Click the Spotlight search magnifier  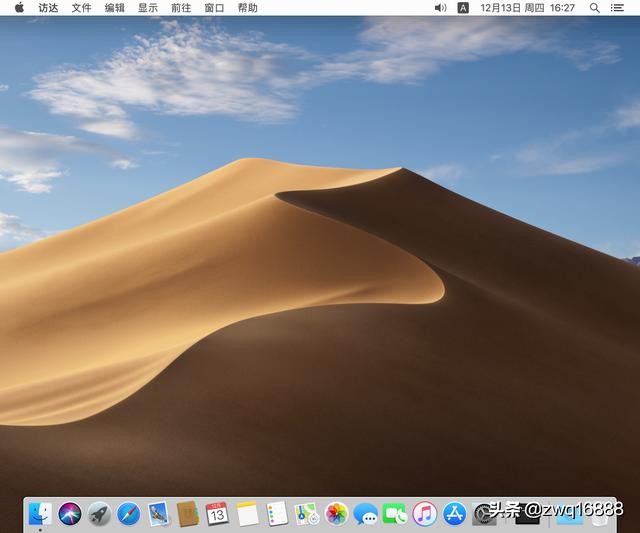coord(595,7)
